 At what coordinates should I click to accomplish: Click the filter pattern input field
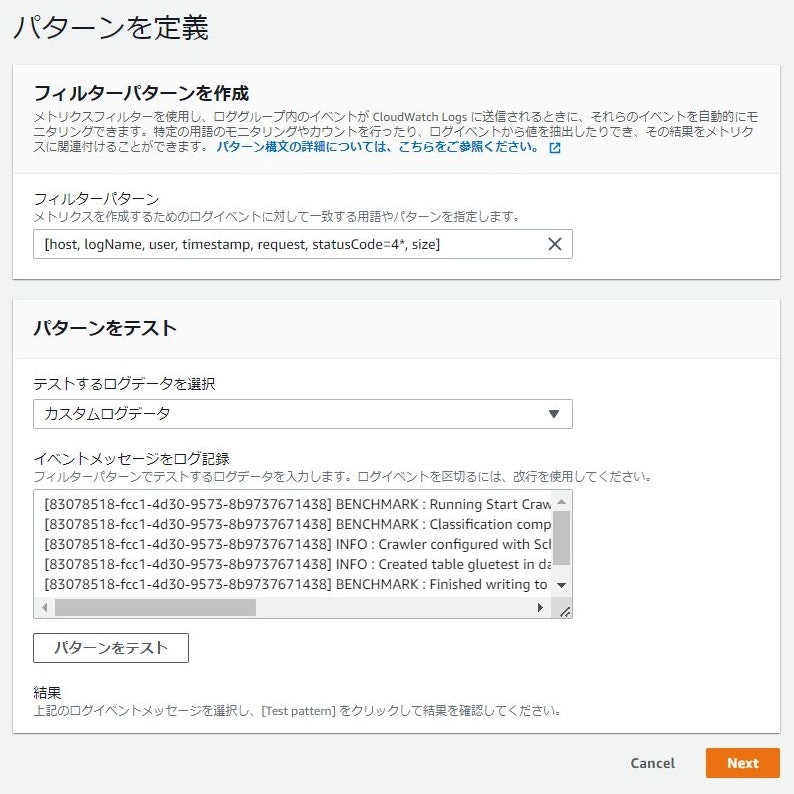tap(303, 244)
